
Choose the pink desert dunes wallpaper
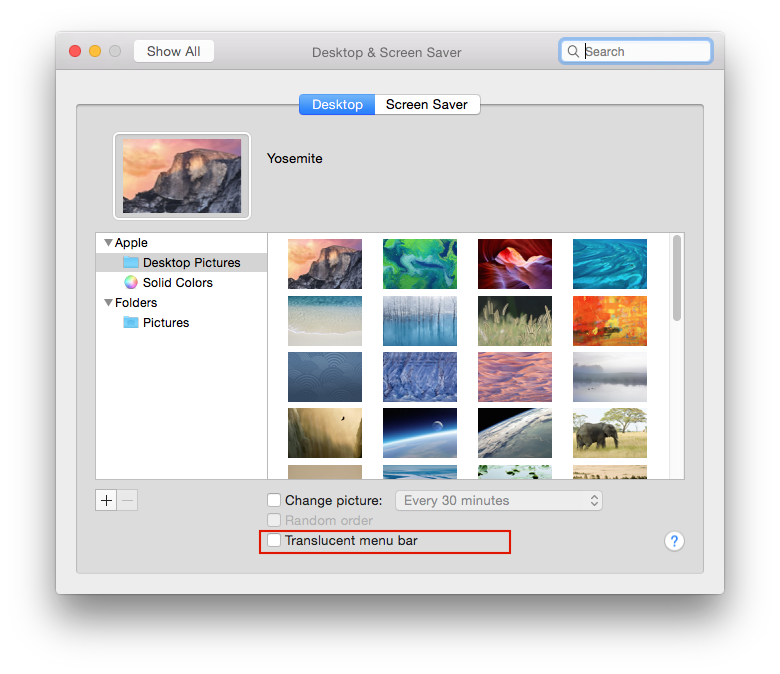pos(515,377)
